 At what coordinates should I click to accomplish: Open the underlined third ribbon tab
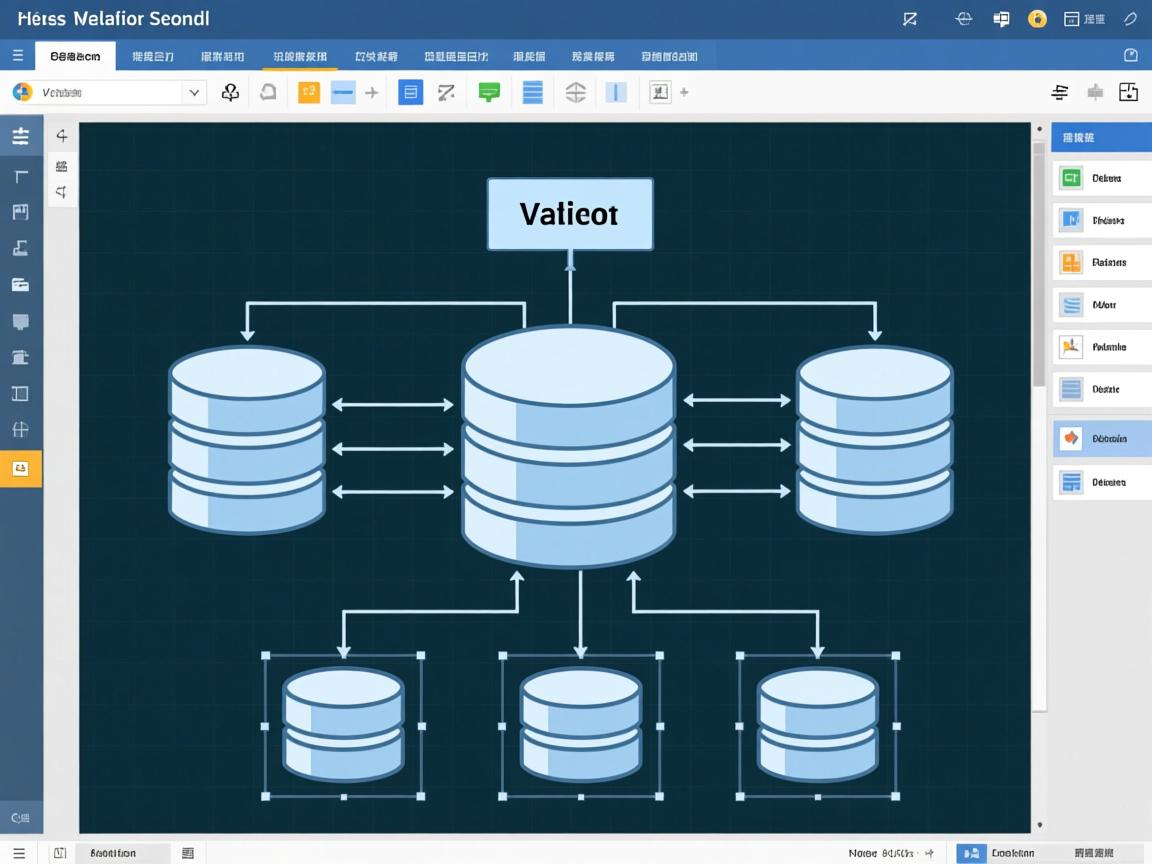pos(299,57)
